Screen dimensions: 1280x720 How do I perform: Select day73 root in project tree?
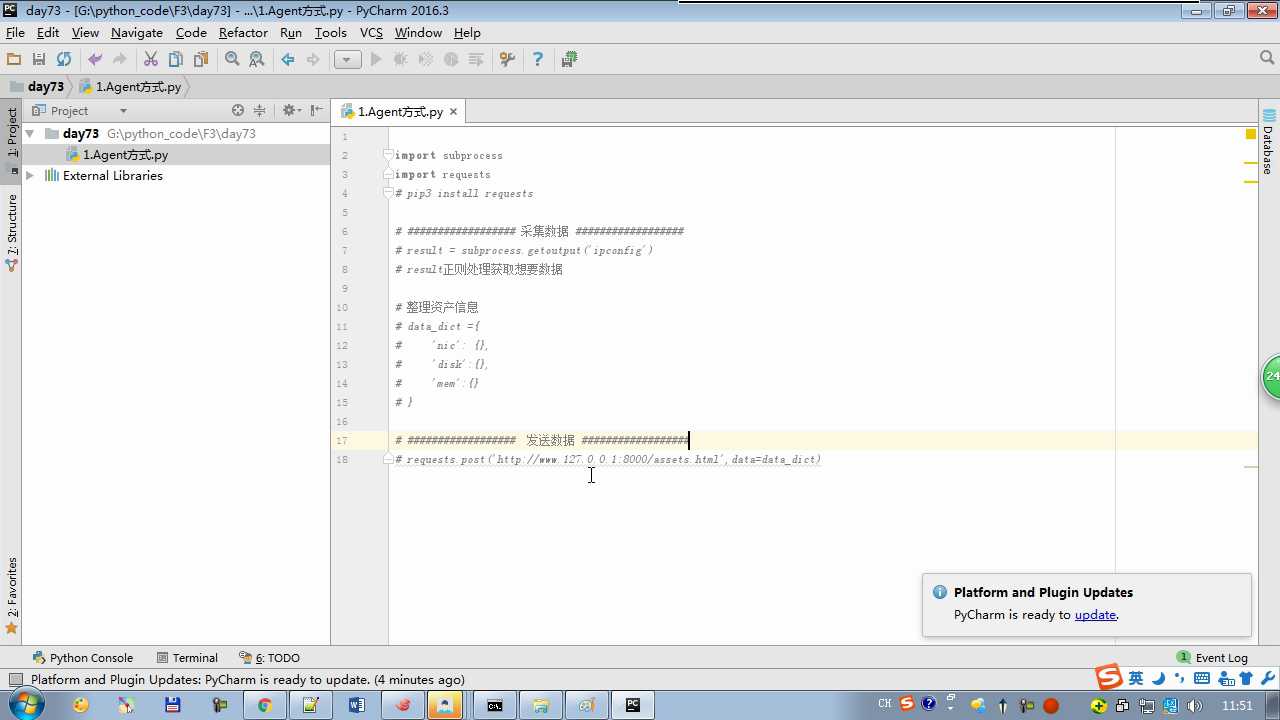[x=81, y=133]
